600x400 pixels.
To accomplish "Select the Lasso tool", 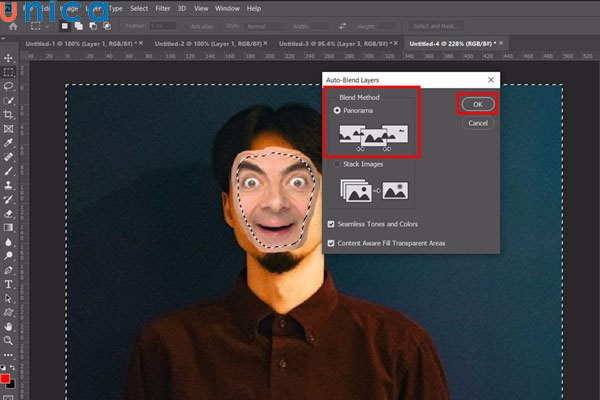I will tap(8, 87).
